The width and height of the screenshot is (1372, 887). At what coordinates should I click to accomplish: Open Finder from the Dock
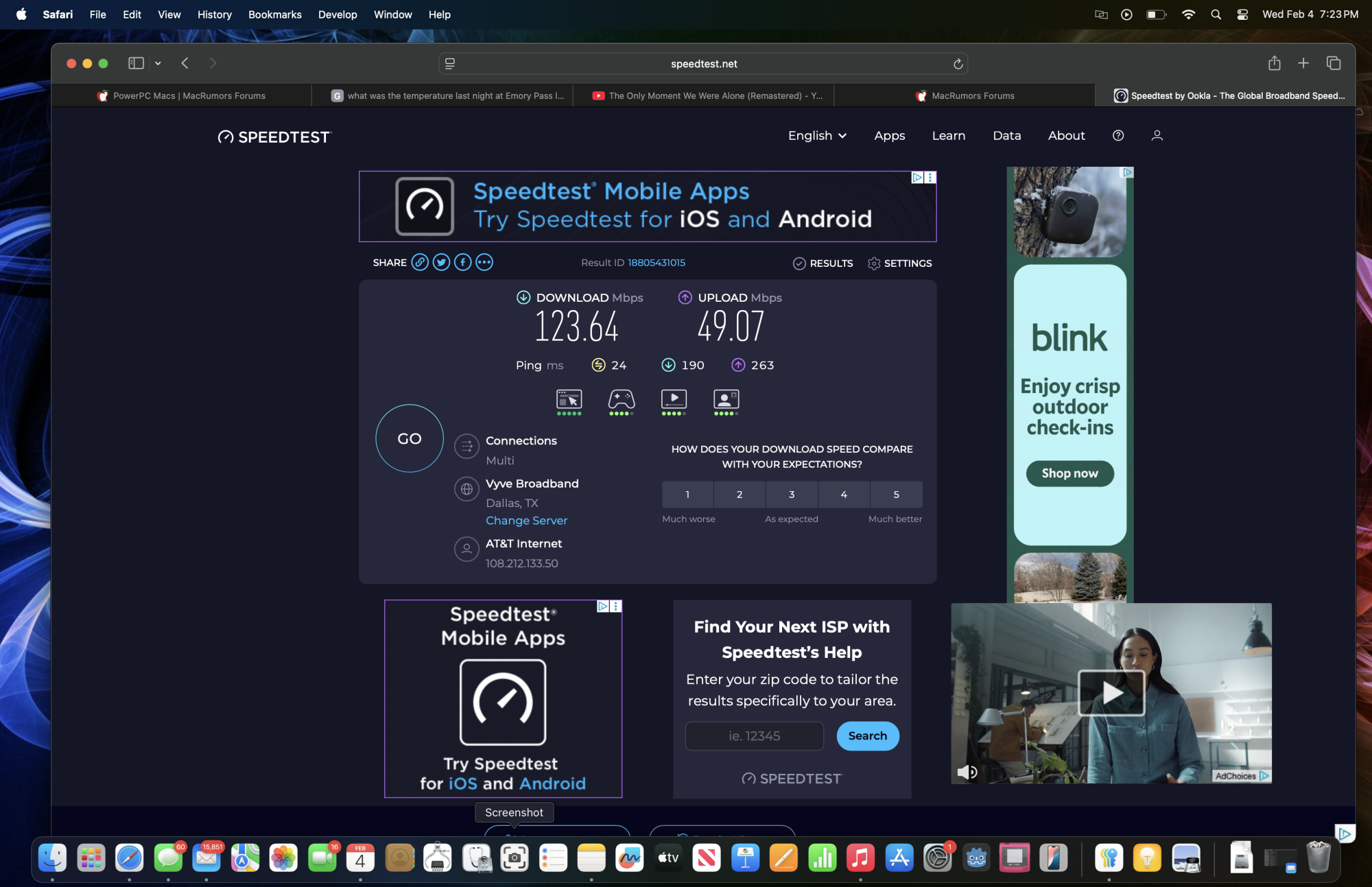53,858
